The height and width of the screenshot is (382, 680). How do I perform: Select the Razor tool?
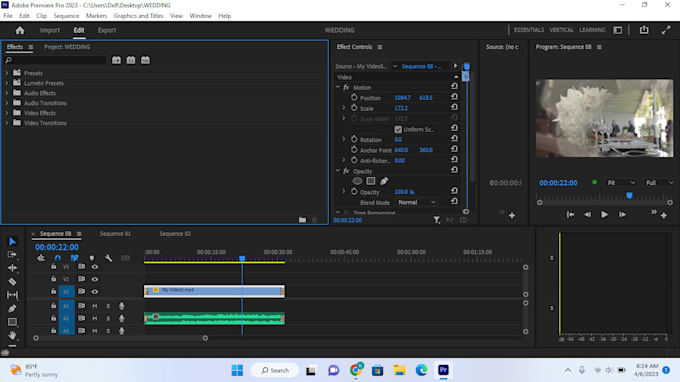(12, 281)
